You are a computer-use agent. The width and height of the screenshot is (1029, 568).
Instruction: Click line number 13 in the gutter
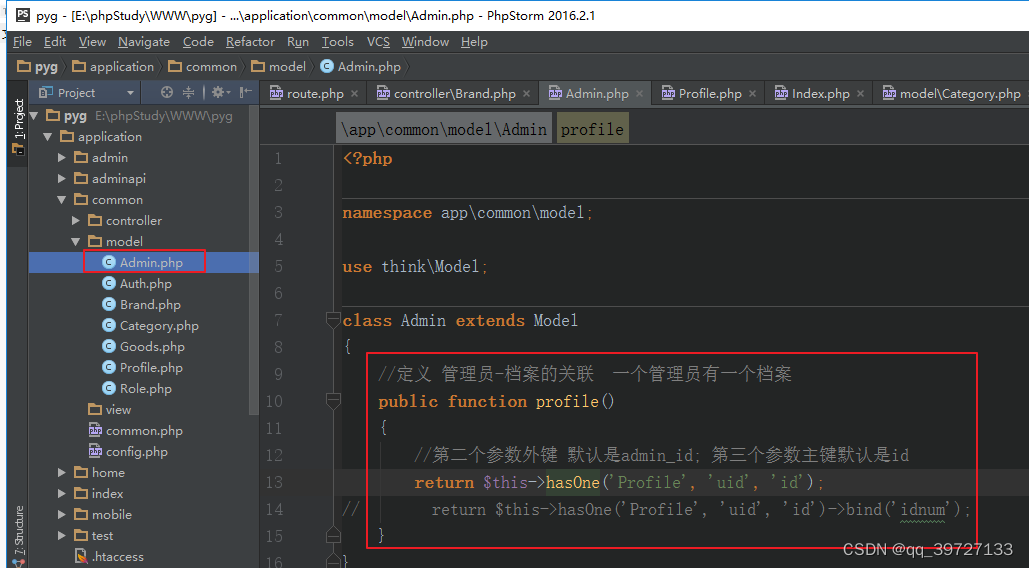(x=274, y=482)
